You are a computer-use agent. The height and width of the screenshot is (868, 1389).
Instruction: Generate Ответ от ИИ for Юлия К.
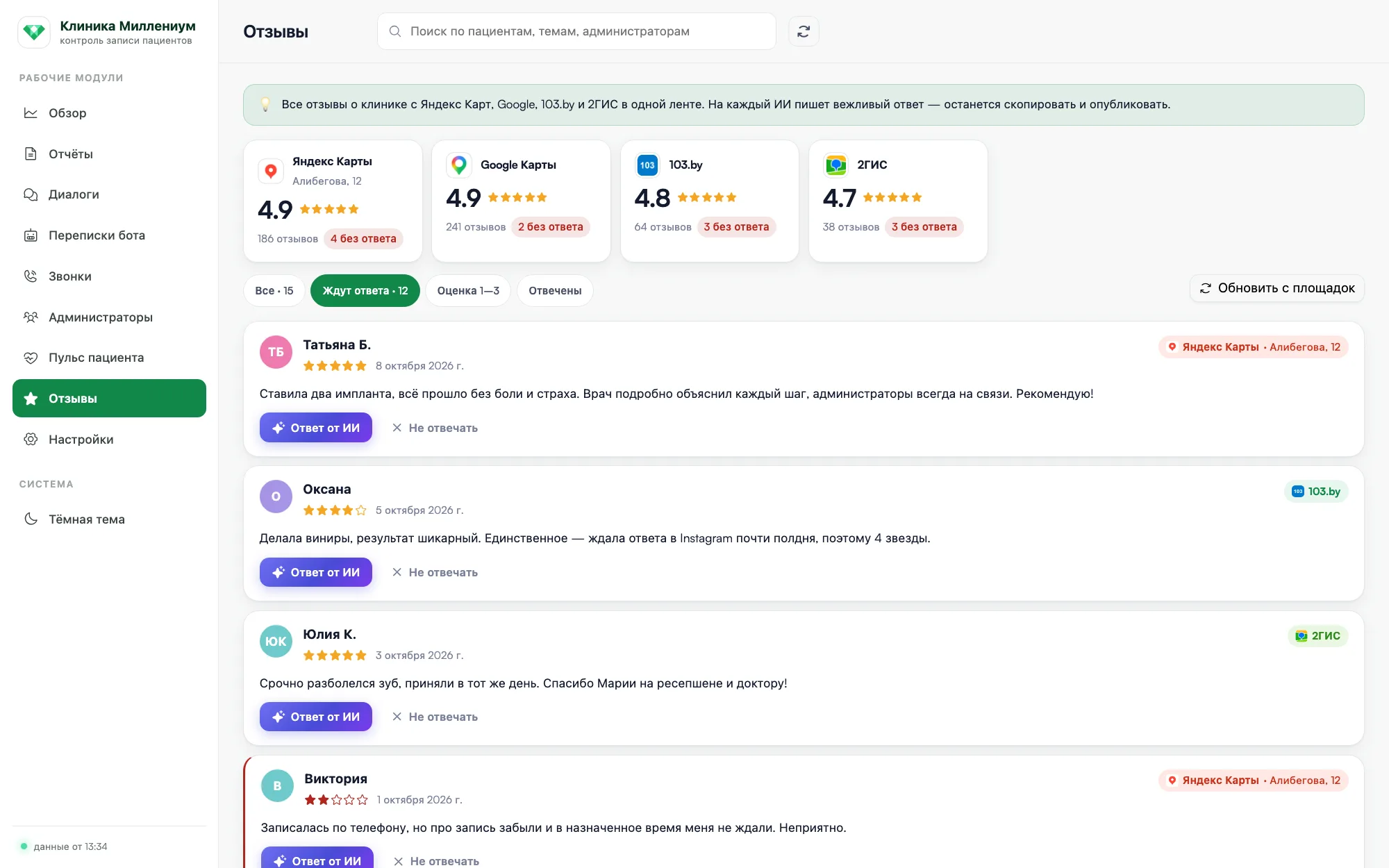pyautogui.click(x=316, y=717)
